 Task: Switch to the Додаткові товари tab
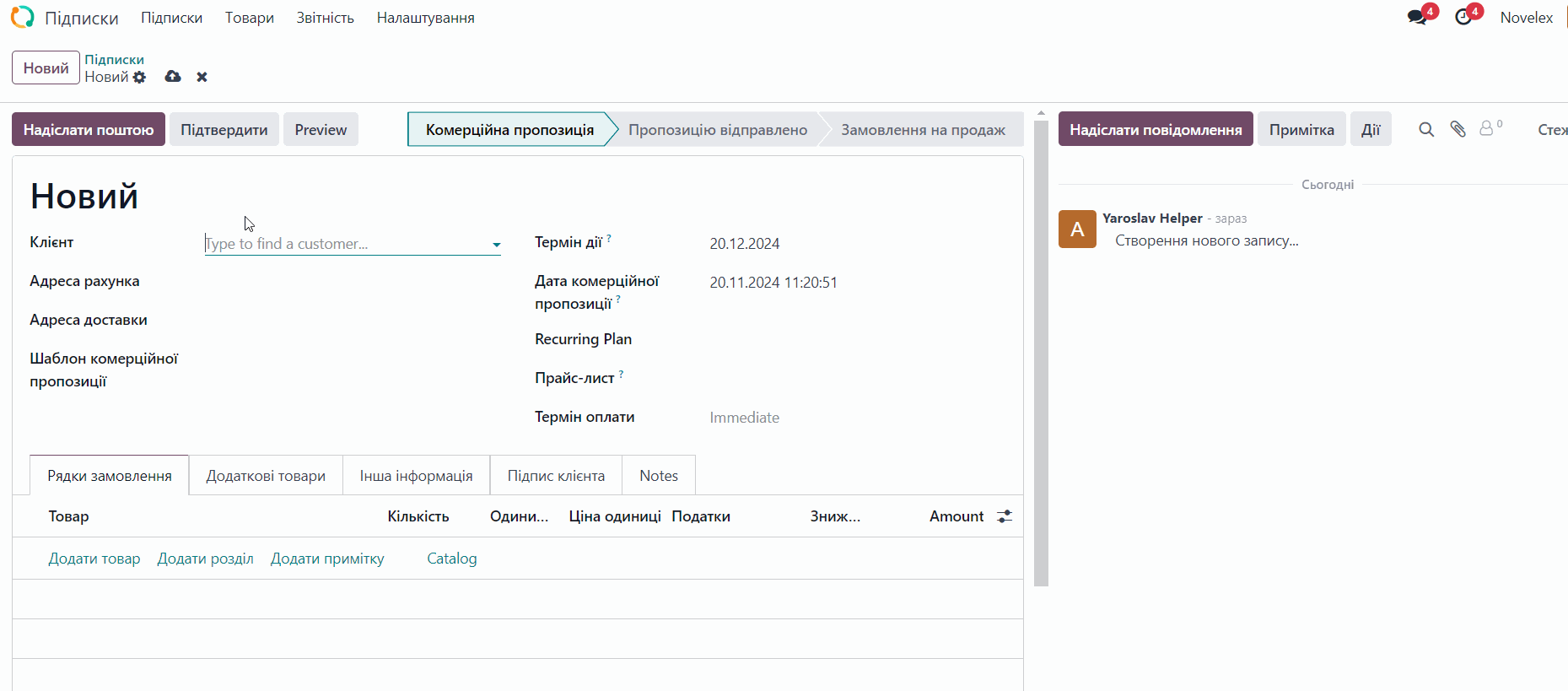(266, 476)
